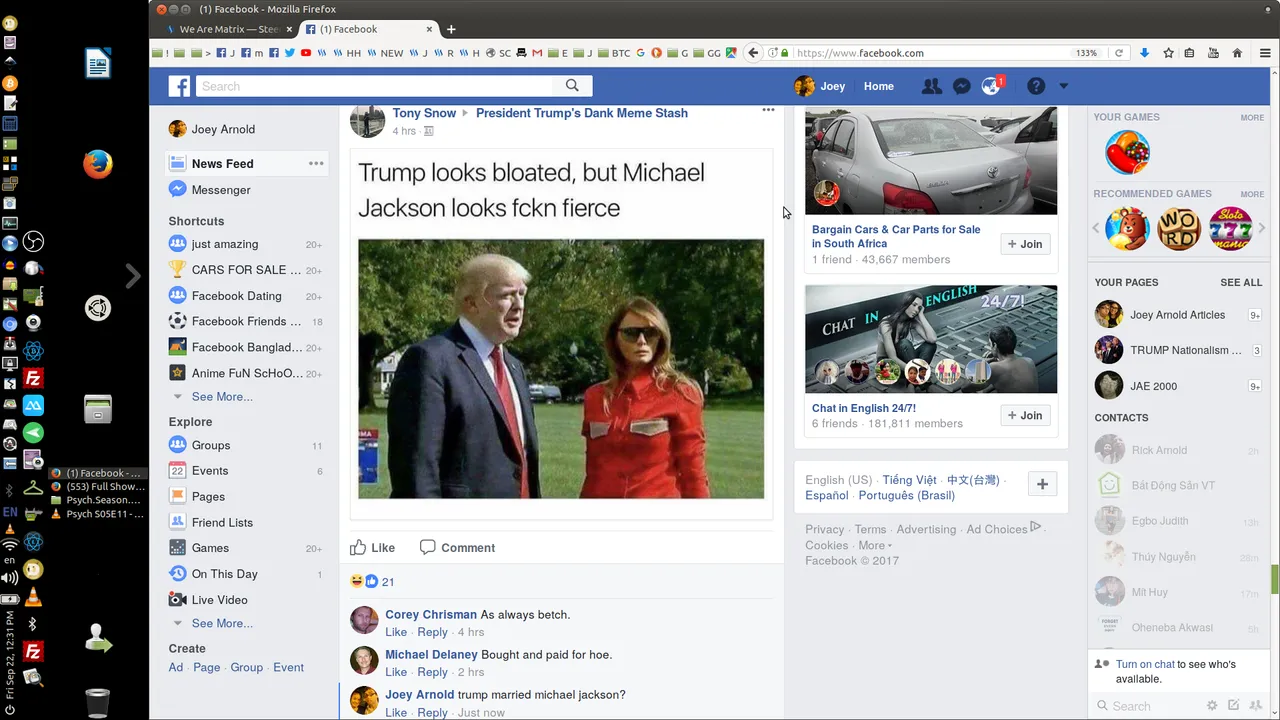The height and width of the screenshot is (720, 1280).
Task: Add a language with plus button
Action: point(1042,484)
